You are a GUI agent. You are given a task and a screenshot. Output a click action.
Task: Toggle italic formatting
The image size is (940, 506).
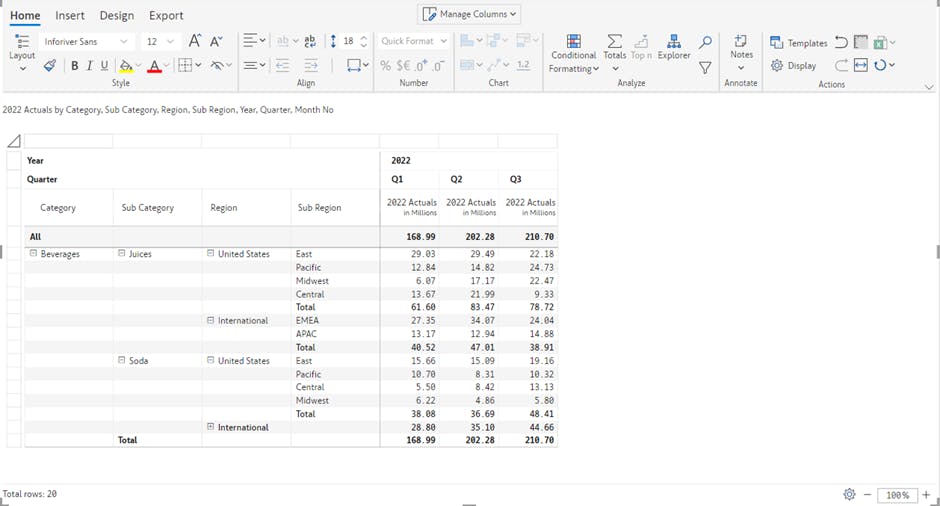click(x=89, y=66)
